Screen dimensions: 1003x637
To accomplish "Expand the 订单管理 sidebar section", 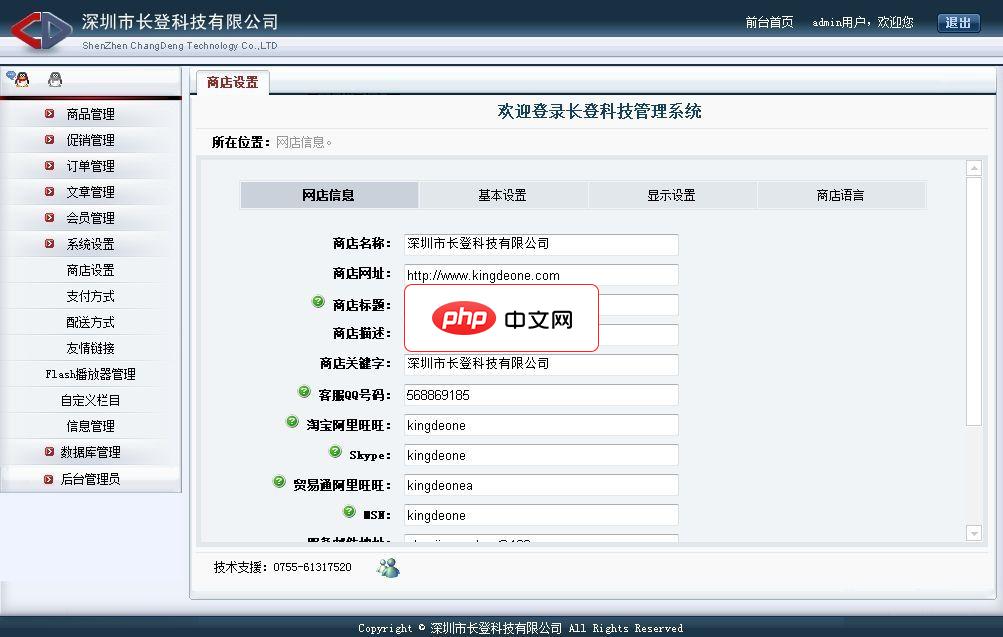I will (x=90, y=166).
